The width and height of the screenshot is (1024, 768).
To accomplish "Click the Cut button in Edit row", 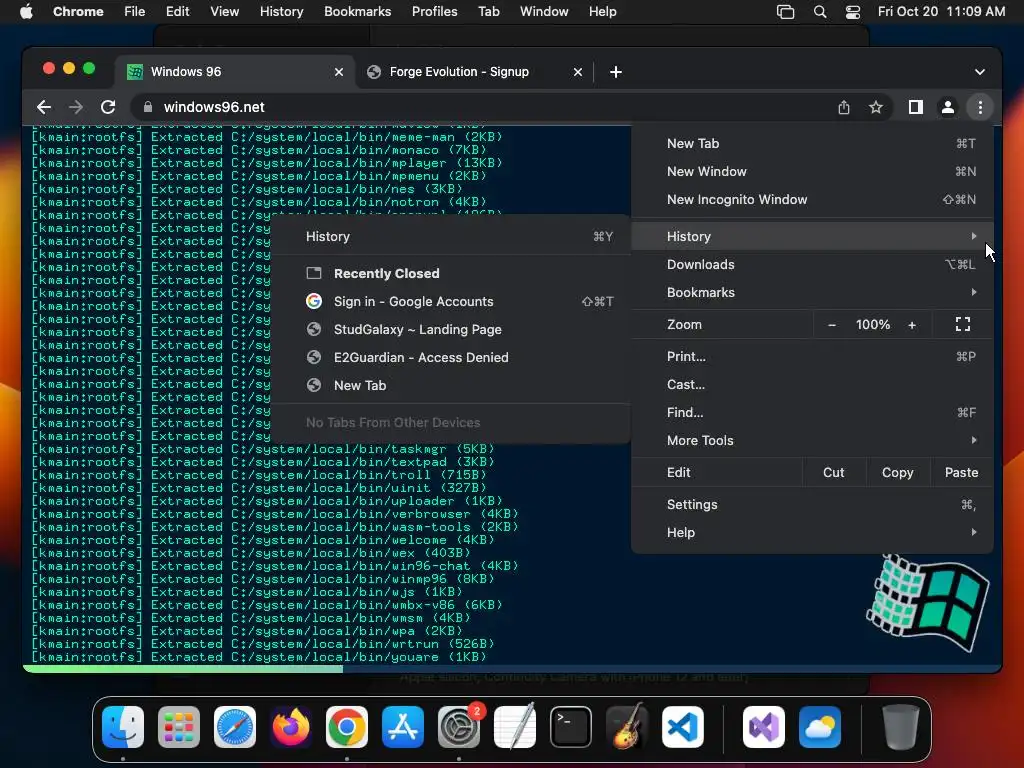I will point(833,473).
